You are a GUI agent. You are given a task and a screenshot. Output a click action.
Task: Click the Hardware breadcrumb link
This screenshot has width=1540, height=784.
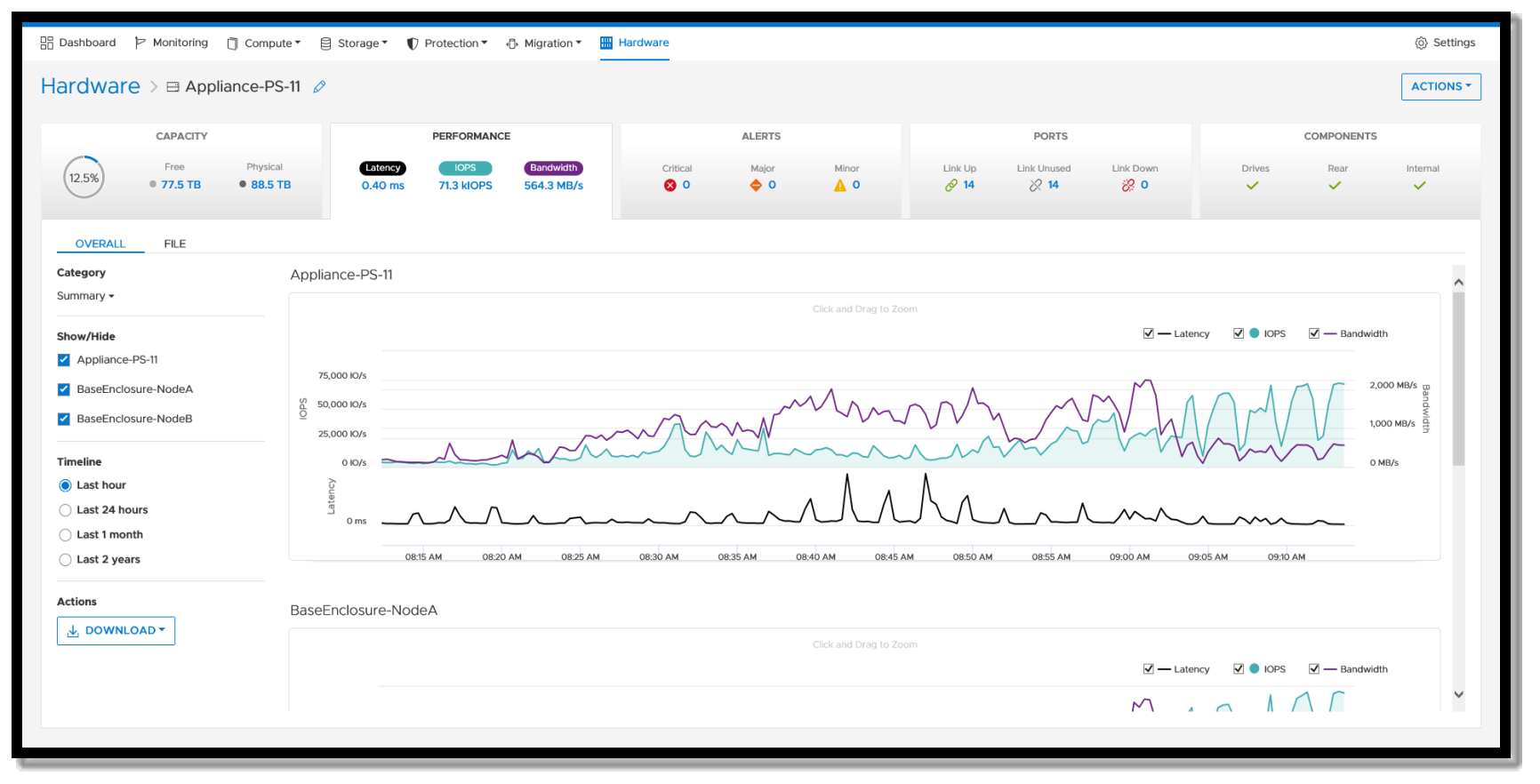coord(91,86)
